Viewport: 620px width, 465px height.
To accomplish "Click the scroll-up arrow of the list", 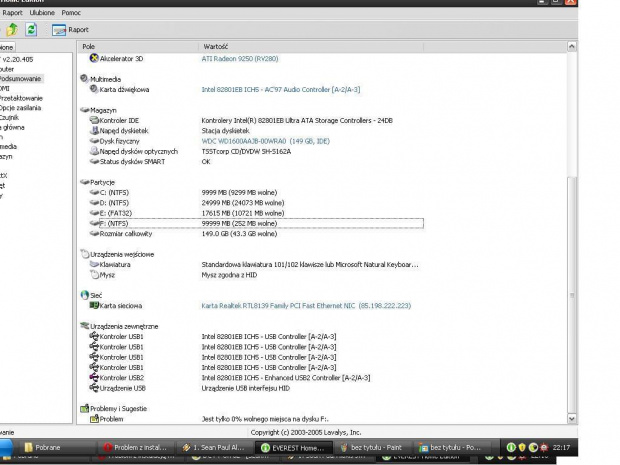I will [x=571, y=47].
